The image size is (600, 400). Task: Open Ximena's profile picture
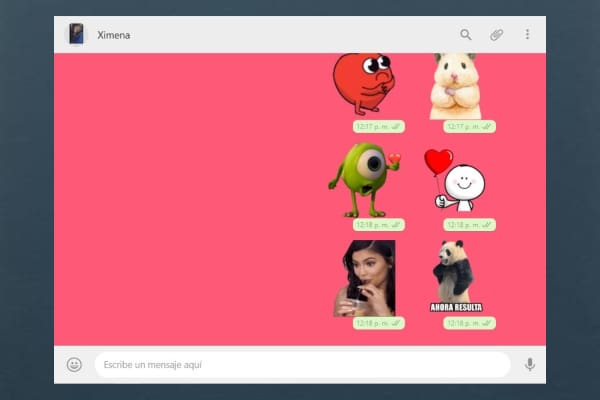point(76,34)
